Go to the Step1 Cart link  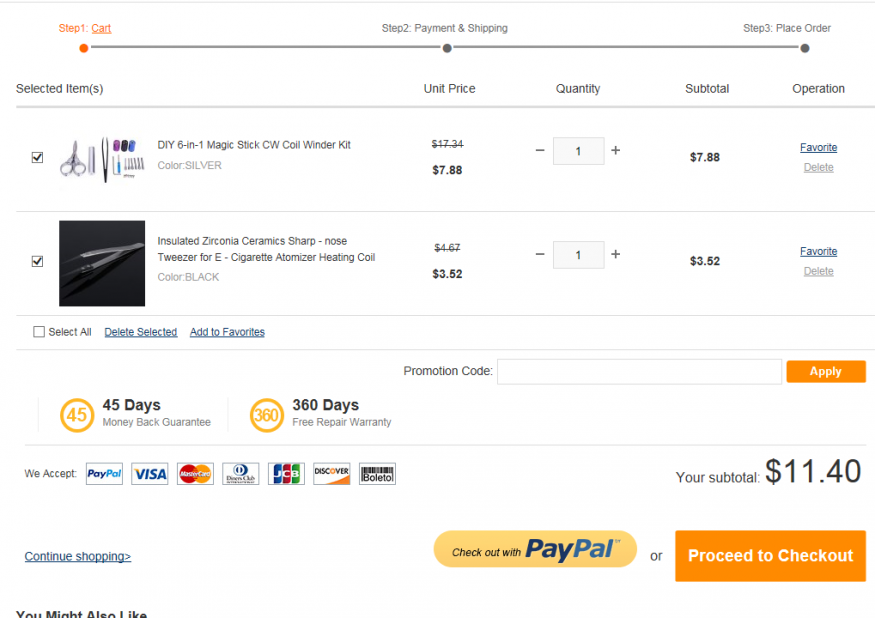click(101, 28)
